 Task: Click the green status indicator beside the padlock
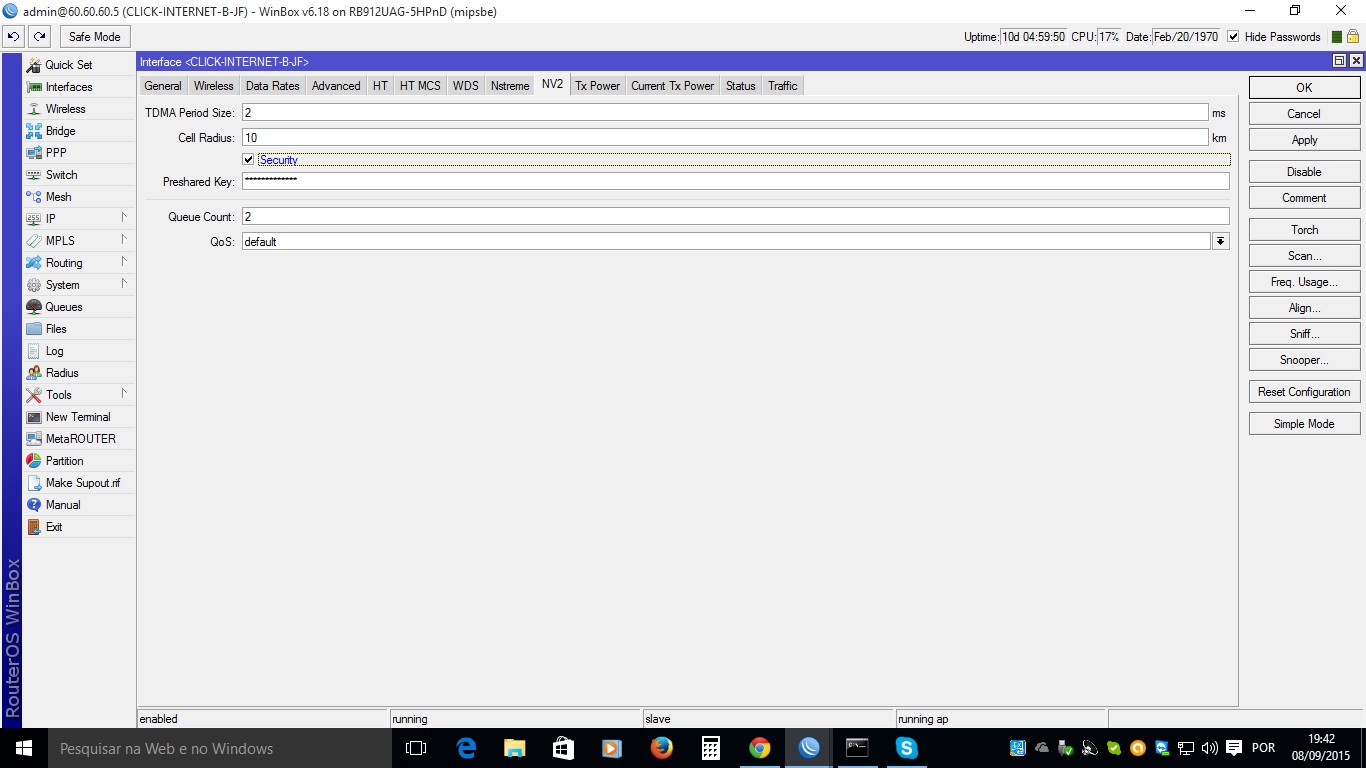(x=1337, y=37)
